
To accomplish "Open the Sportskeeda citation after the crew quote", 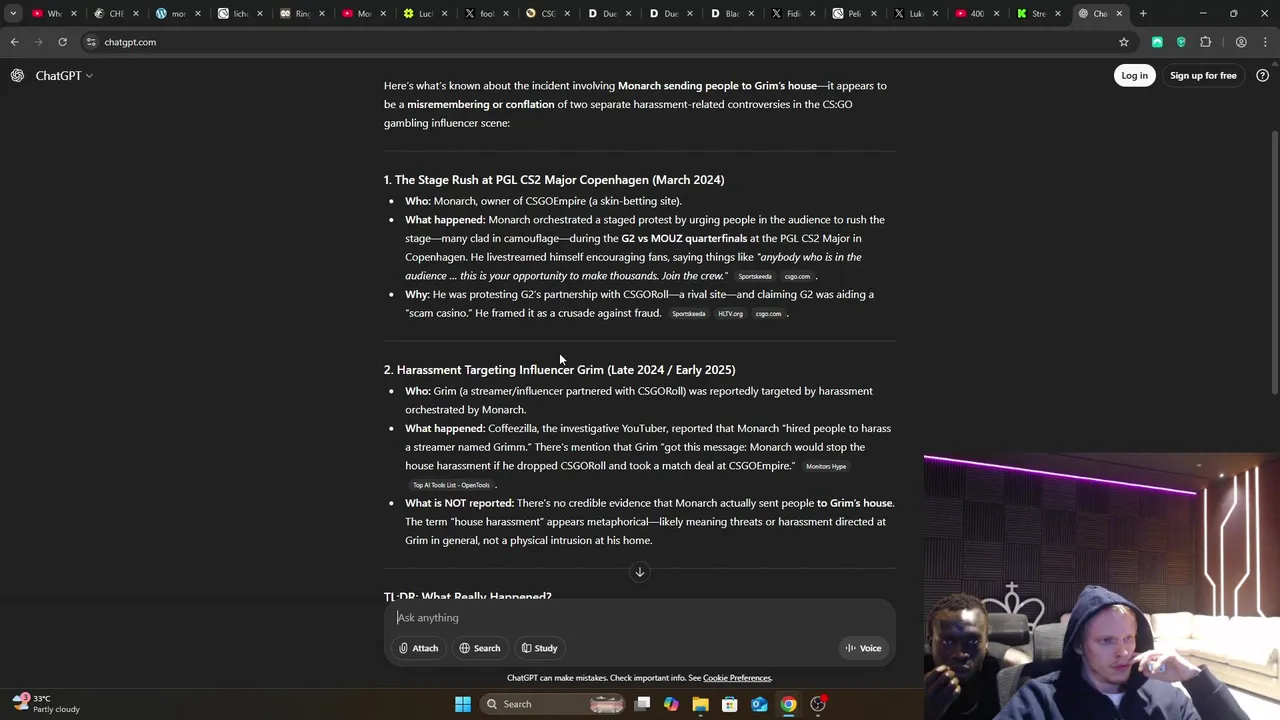I will [x=755, y=276].
